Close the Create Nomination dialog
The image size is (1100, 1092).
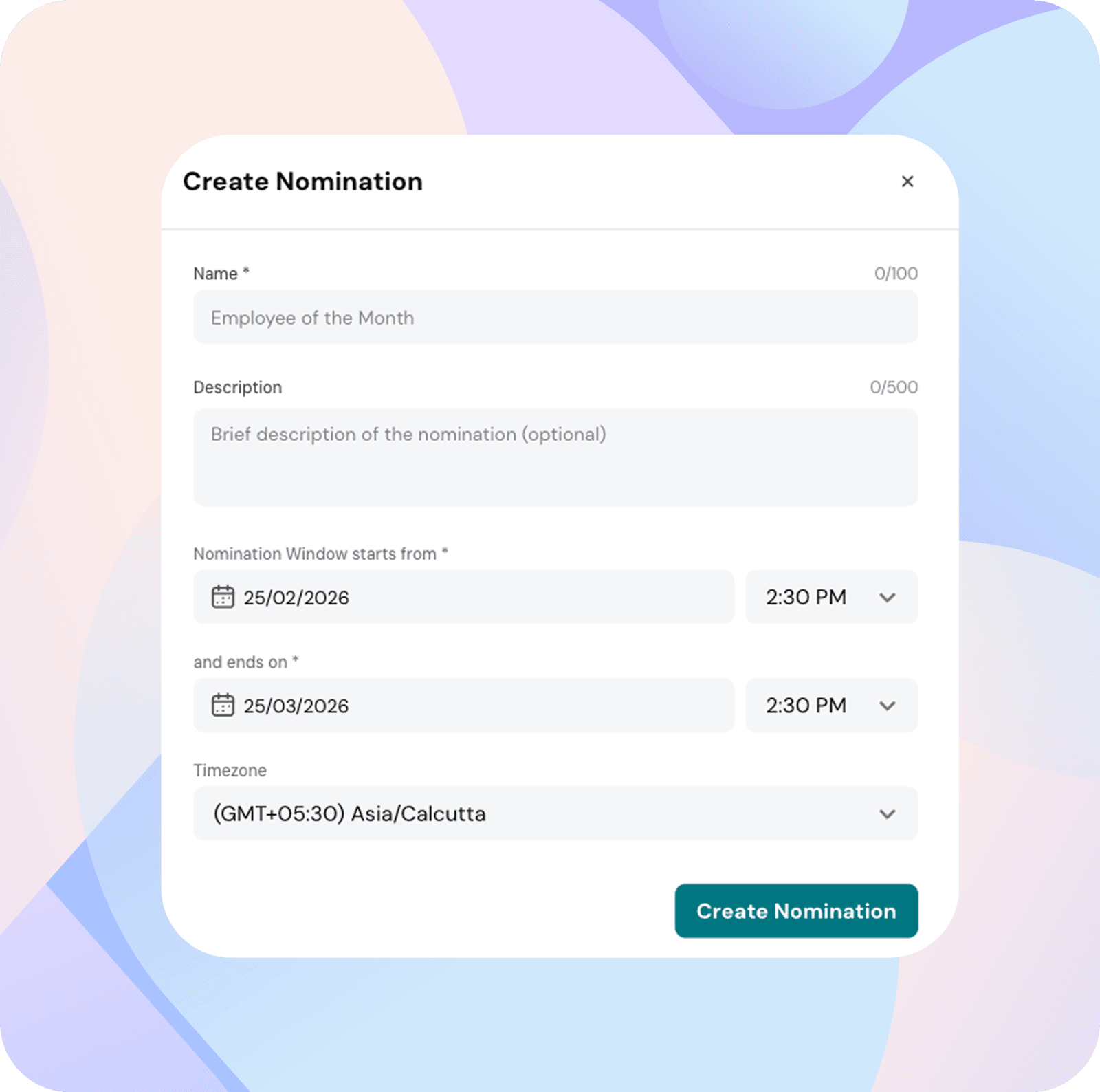[907, 182]
